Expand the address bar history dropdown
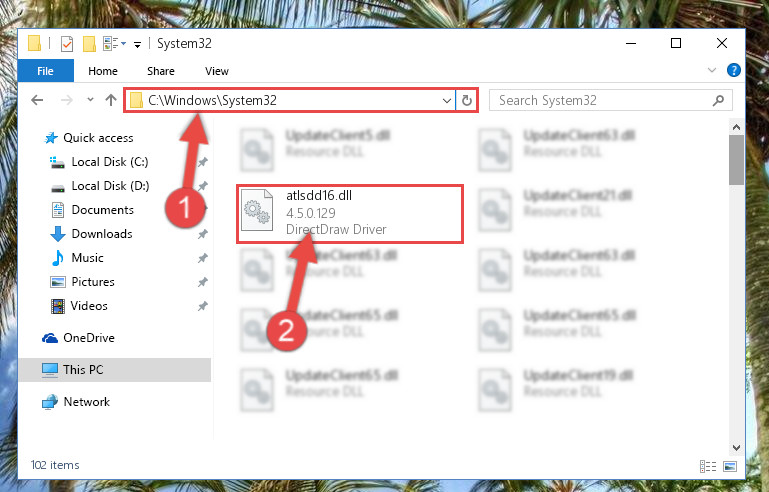769x492 pixels. tap(446, 101)
